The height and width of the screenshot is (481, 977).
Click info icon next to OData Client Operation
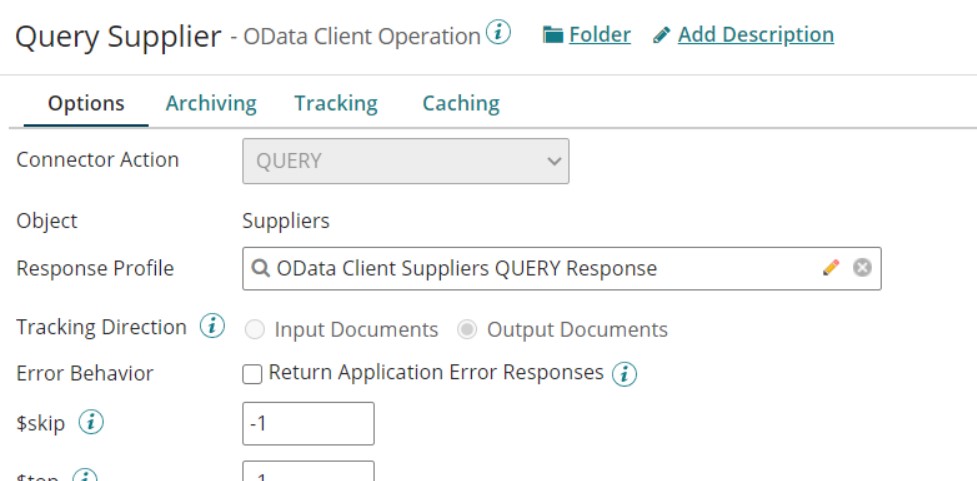point(498,33)
